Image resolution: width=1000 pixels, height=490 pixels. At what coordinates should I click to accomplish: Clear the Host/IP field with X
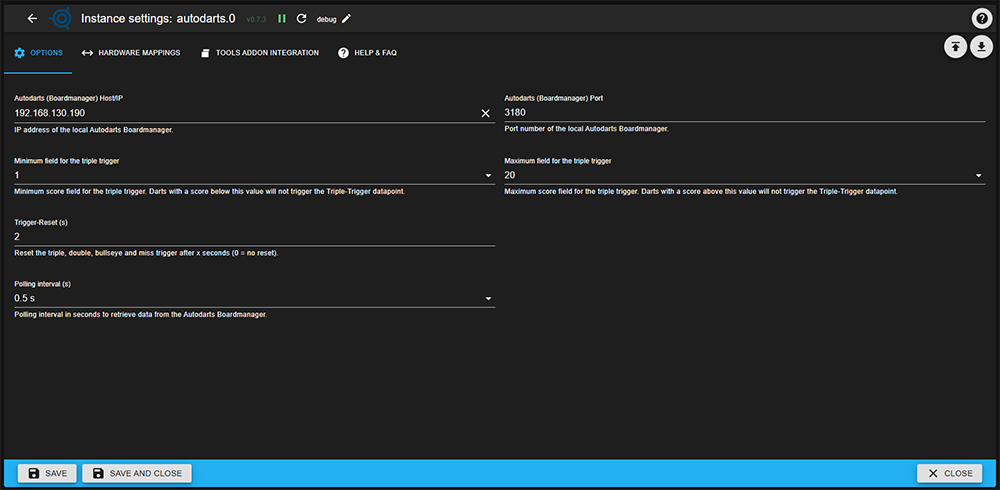485,113
